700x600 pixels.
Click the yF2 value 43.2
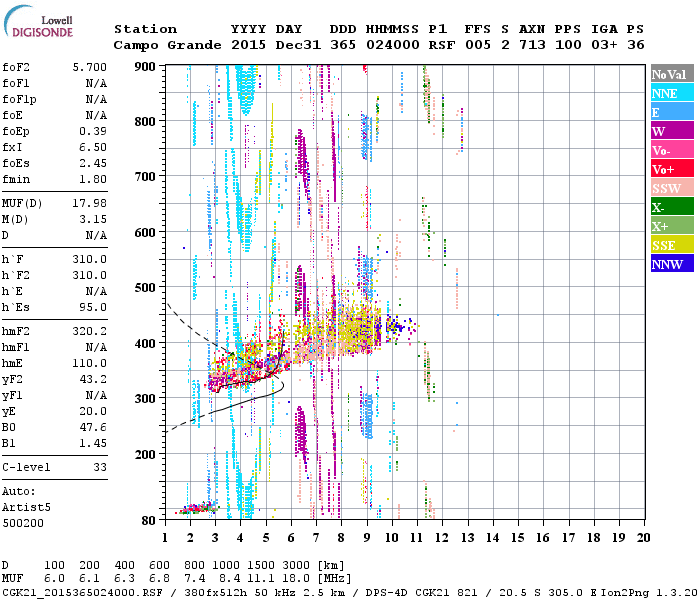click(93, 379)
